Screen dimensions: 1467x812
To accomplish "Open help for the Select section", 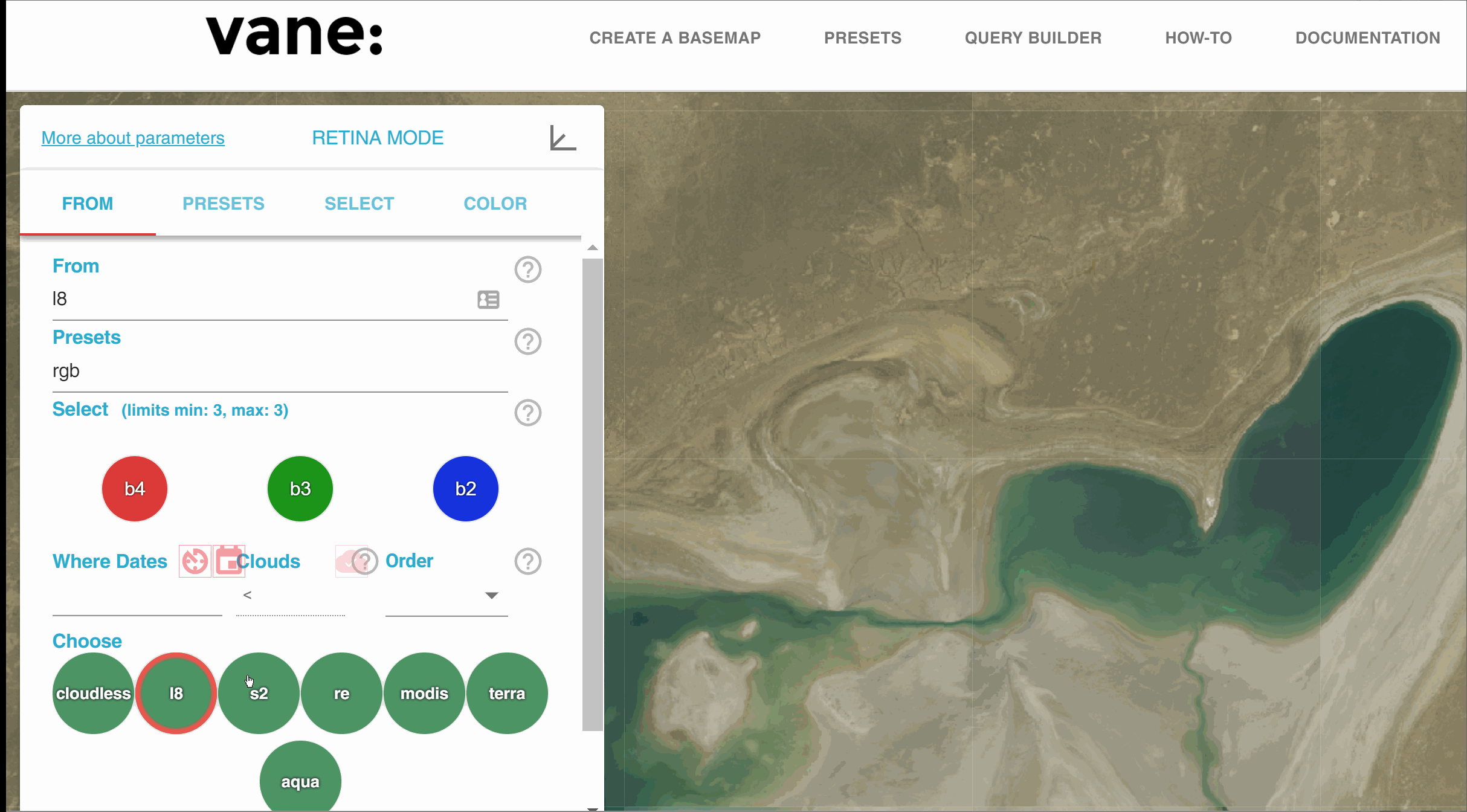I will pos(527,413).
